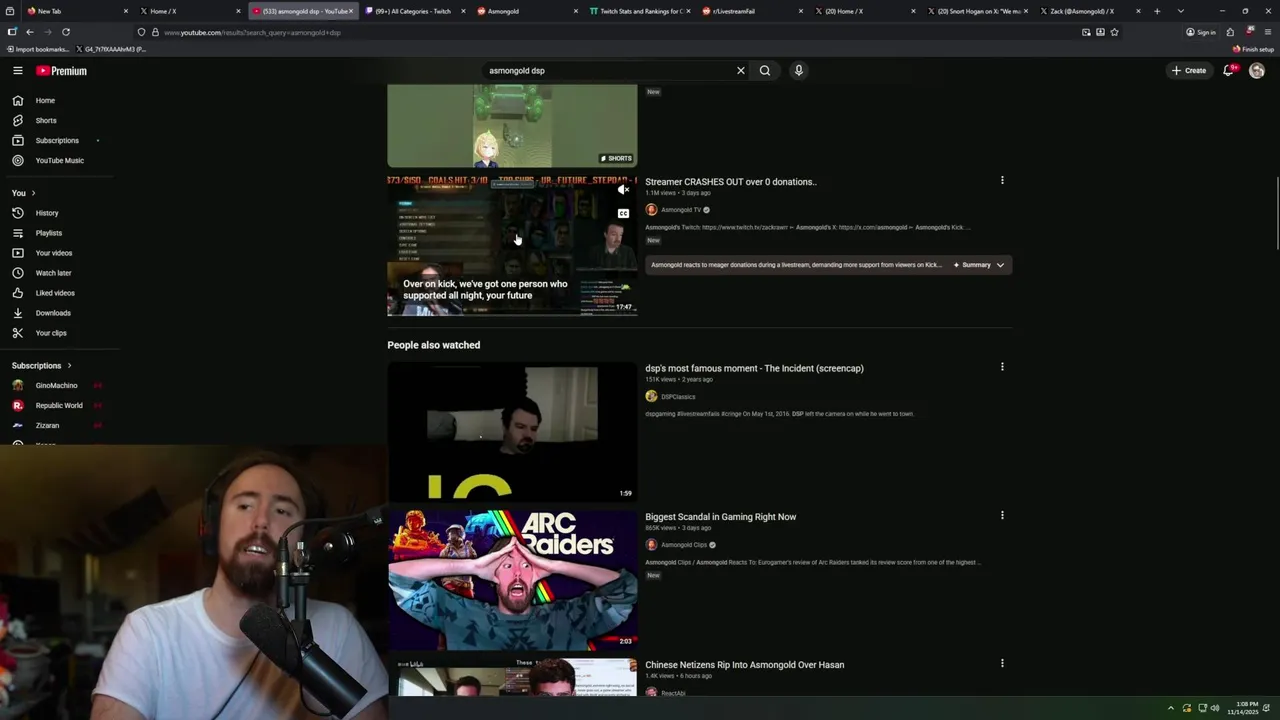
Task: Click the magnifier search button
Action: coord(765,71)
